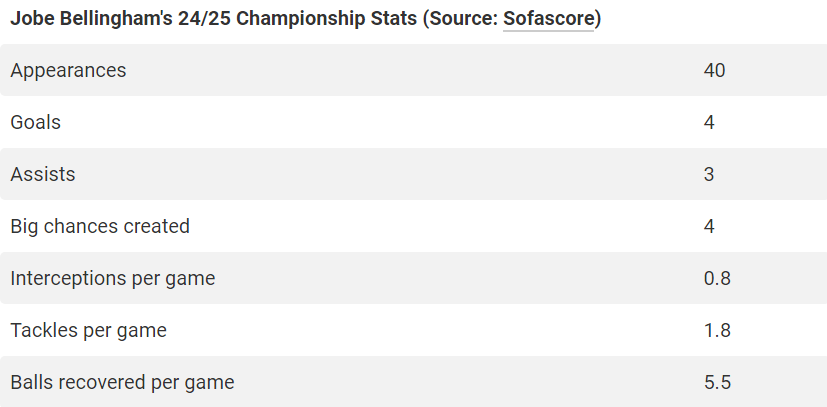
Task: Select the Big chances created label
Action: [100, 226]
